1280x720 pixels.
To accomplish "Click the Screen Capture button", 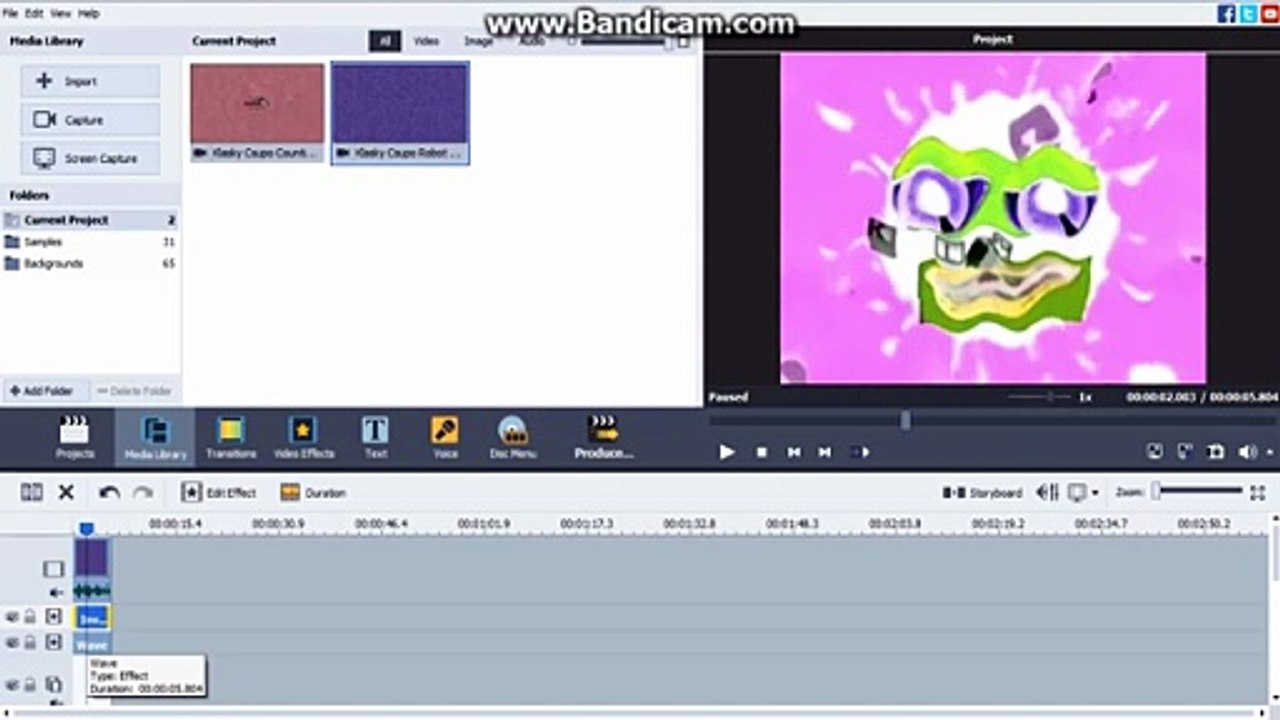I will [90, 158].
